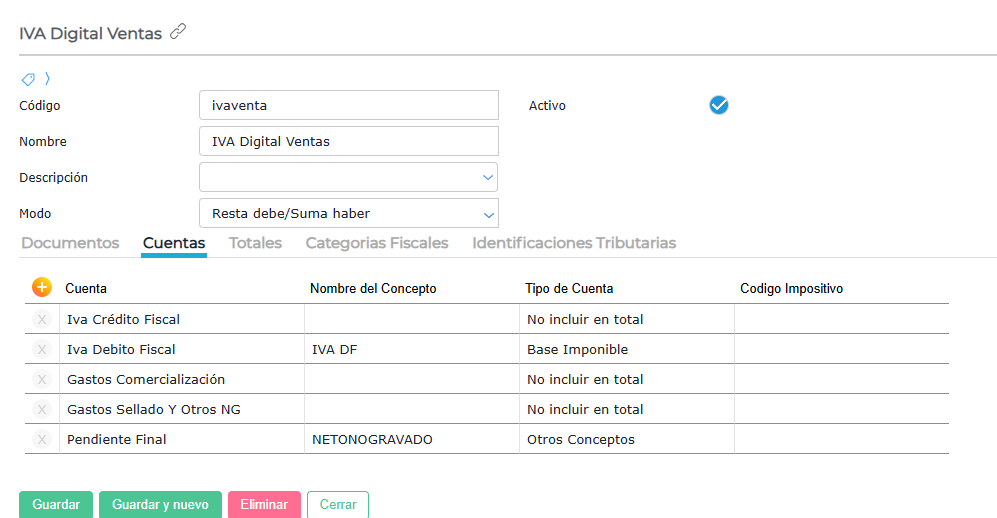Delete the Gastos Comercialización row

[x=42, y=379]
